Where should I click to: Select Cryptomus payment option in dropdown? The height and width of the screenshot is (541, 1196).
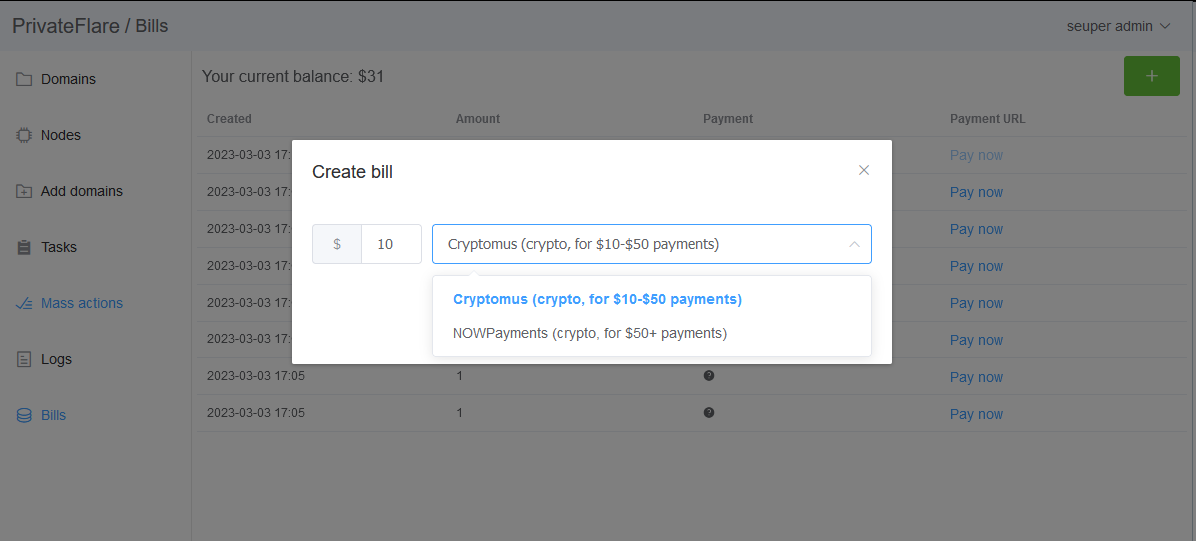[x=597, y=299]
